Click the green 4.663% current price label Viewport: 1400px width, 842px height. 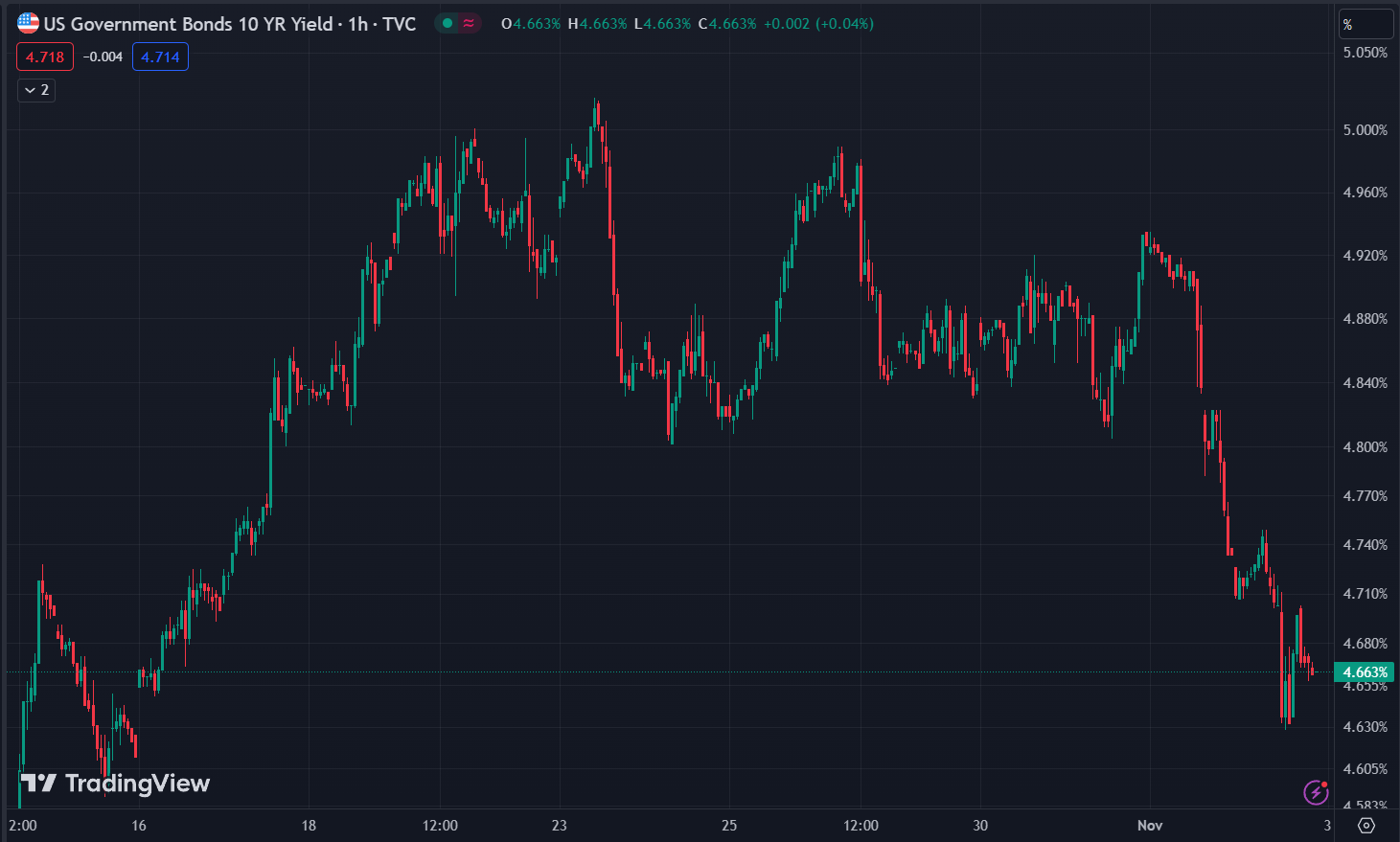1365,672
